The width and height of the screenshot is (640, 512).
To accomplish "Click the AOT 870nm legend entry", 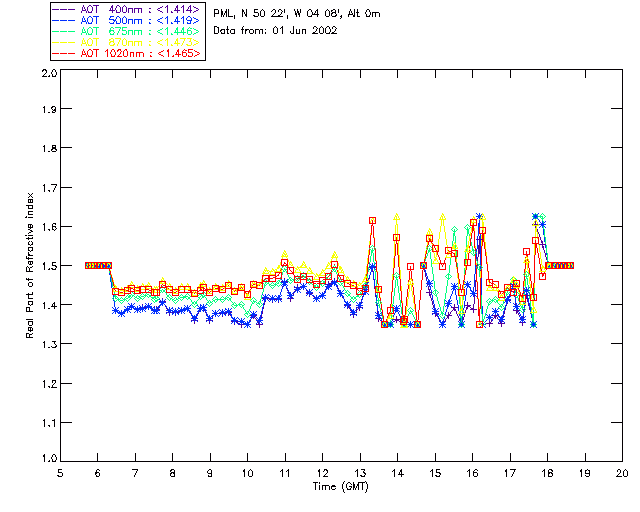I will point(127,42).
